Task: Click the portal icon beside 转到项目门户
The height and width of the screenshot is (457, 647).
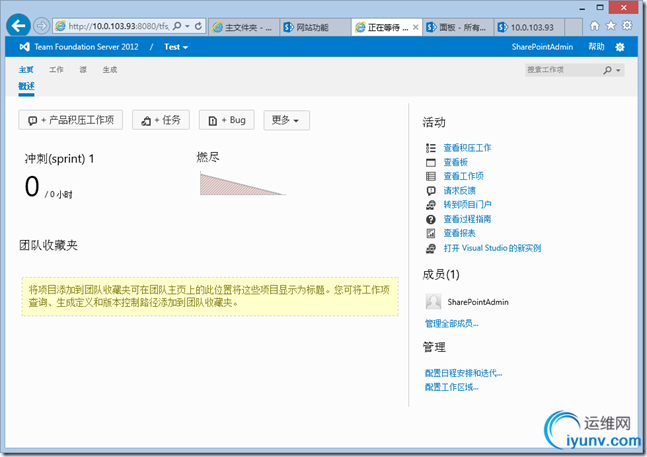Action: pyautogui.click(x=431, y=205)
